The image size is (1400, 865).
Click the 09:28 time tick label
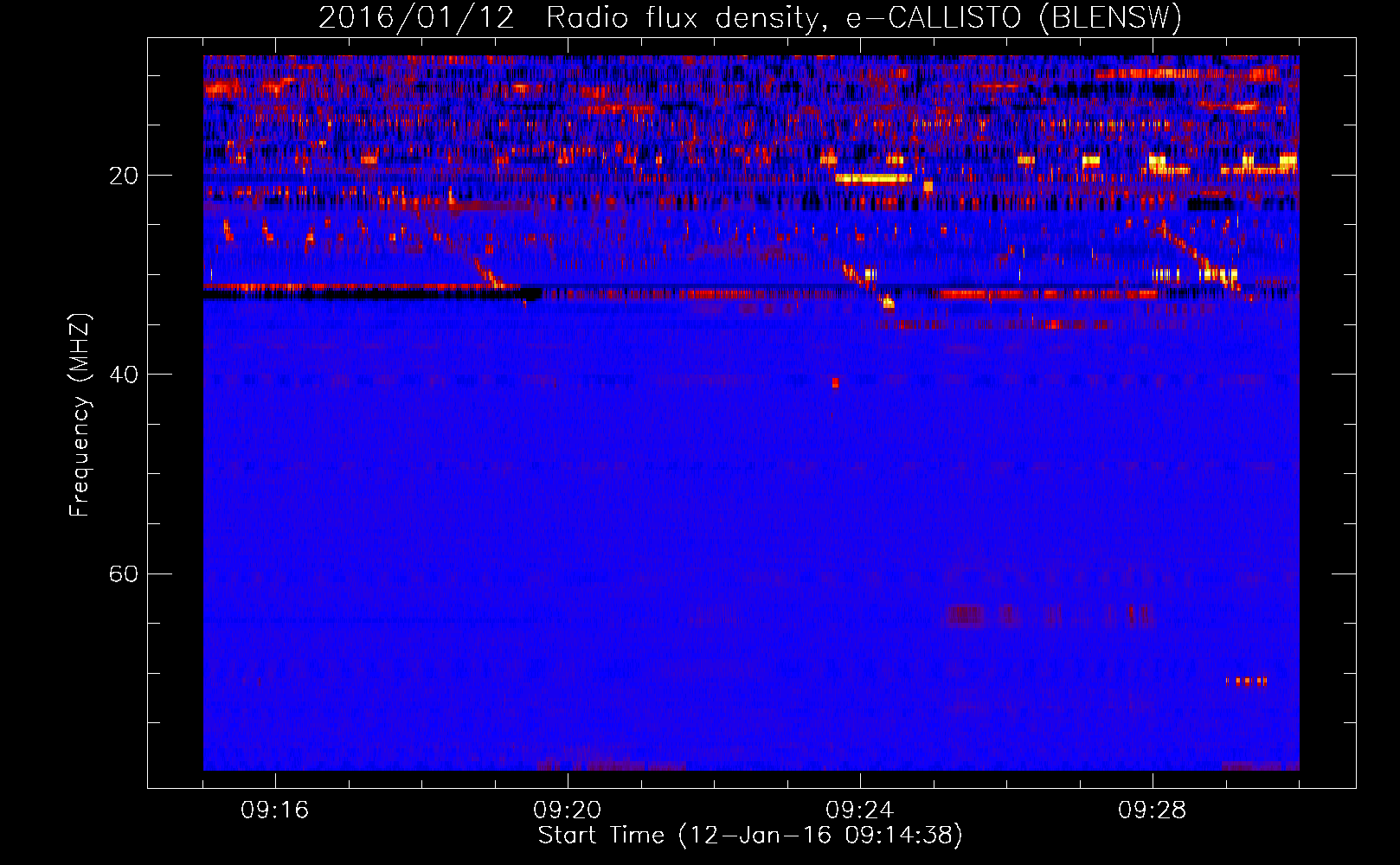pyautogui.click(x=1153, y=811)
